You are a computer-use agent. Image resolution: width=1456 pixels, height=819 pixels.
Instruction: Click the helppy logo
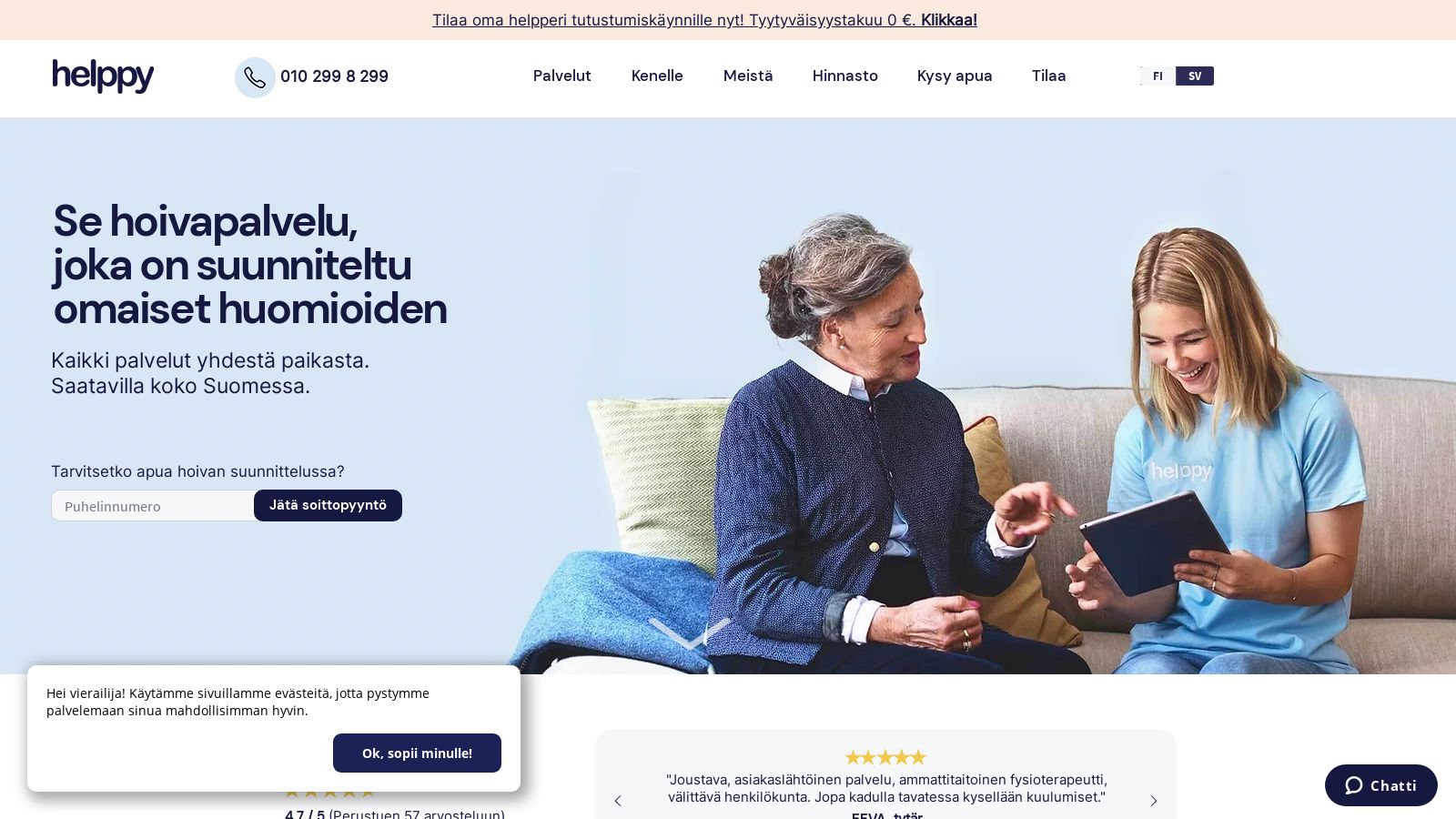pos(103,76)
